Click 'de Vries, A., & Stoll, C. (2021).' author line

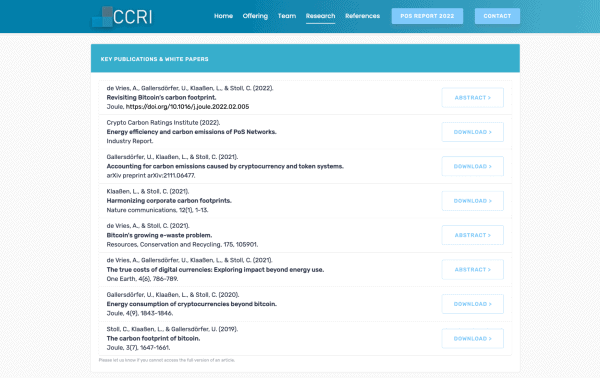pyautogui.click(x=148, y=226)
